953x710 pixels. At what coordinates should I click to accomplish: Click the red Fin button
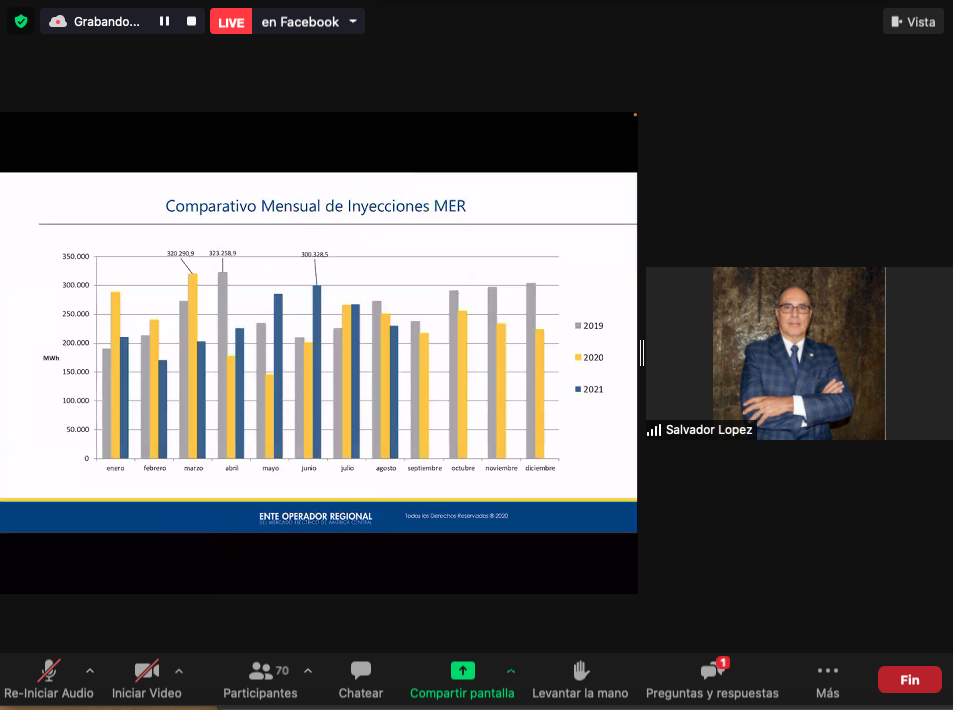909,680
